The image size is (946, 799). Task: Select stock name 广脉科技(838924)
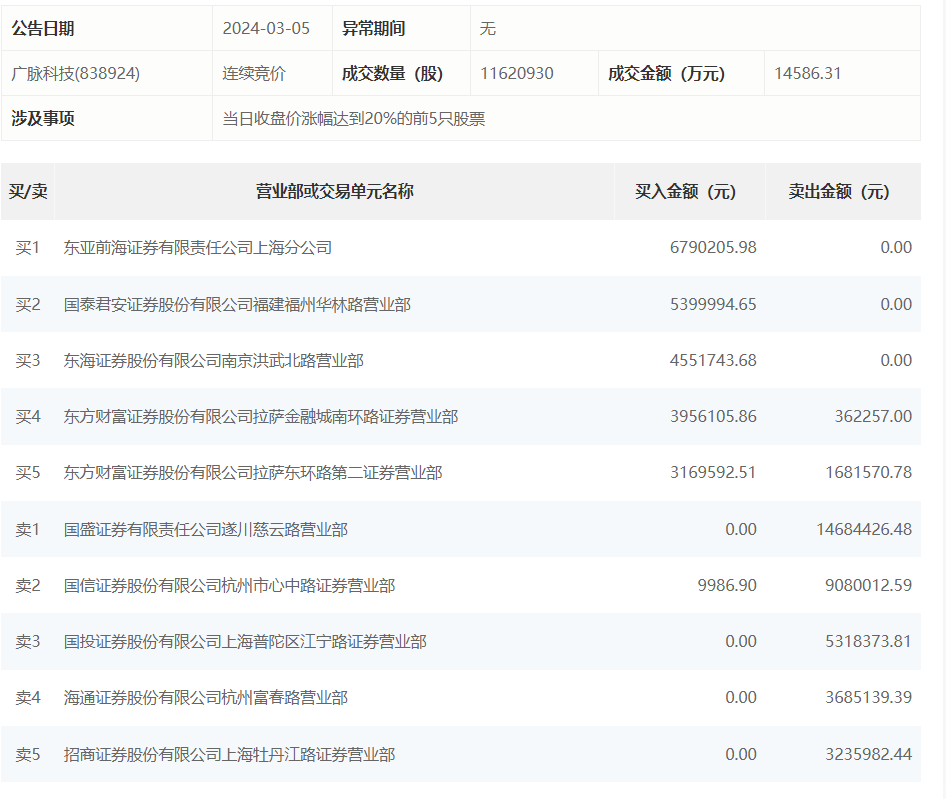pos(75,74)
